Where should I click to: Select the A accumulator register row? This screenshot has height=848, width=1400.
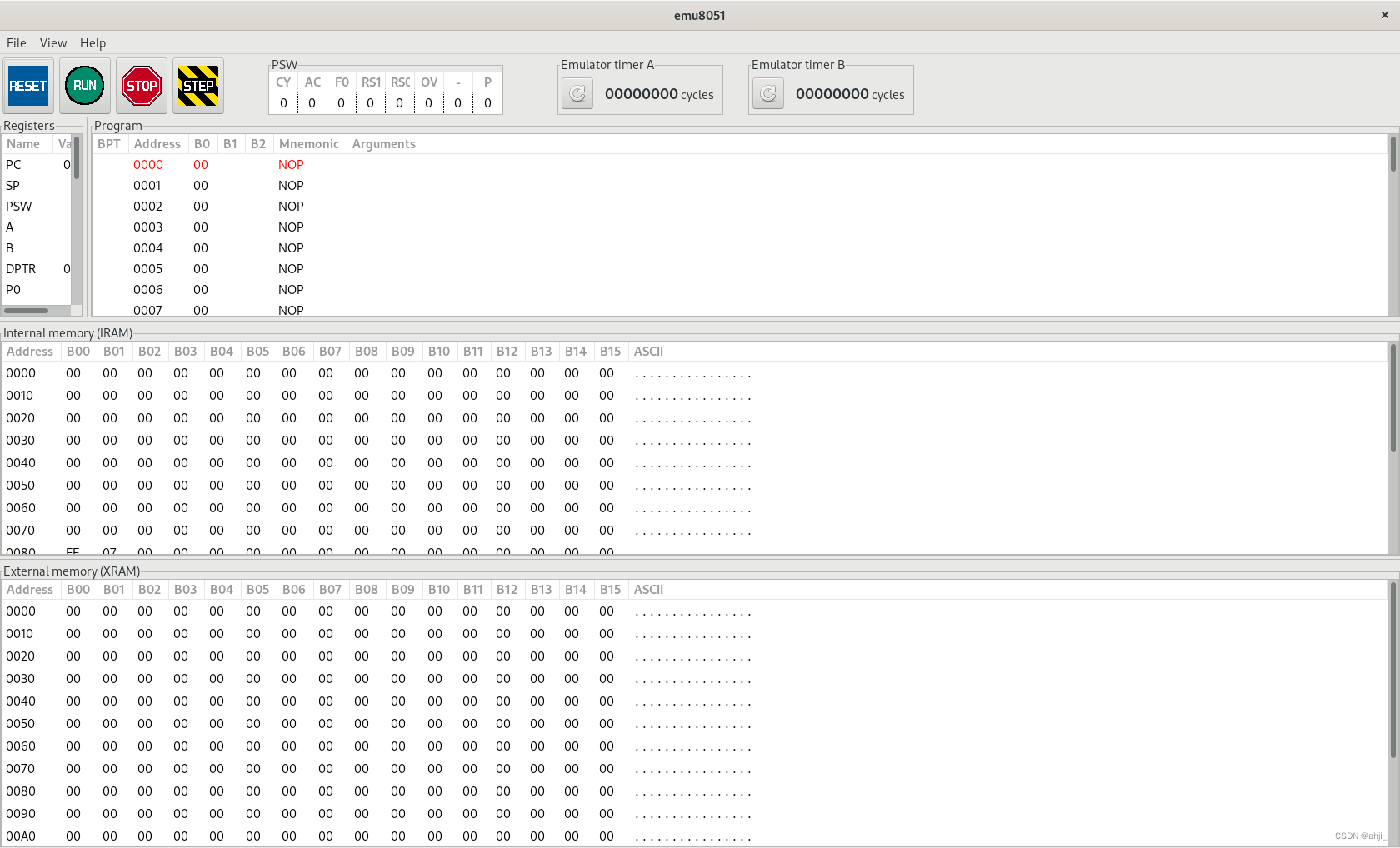point(37,227)
